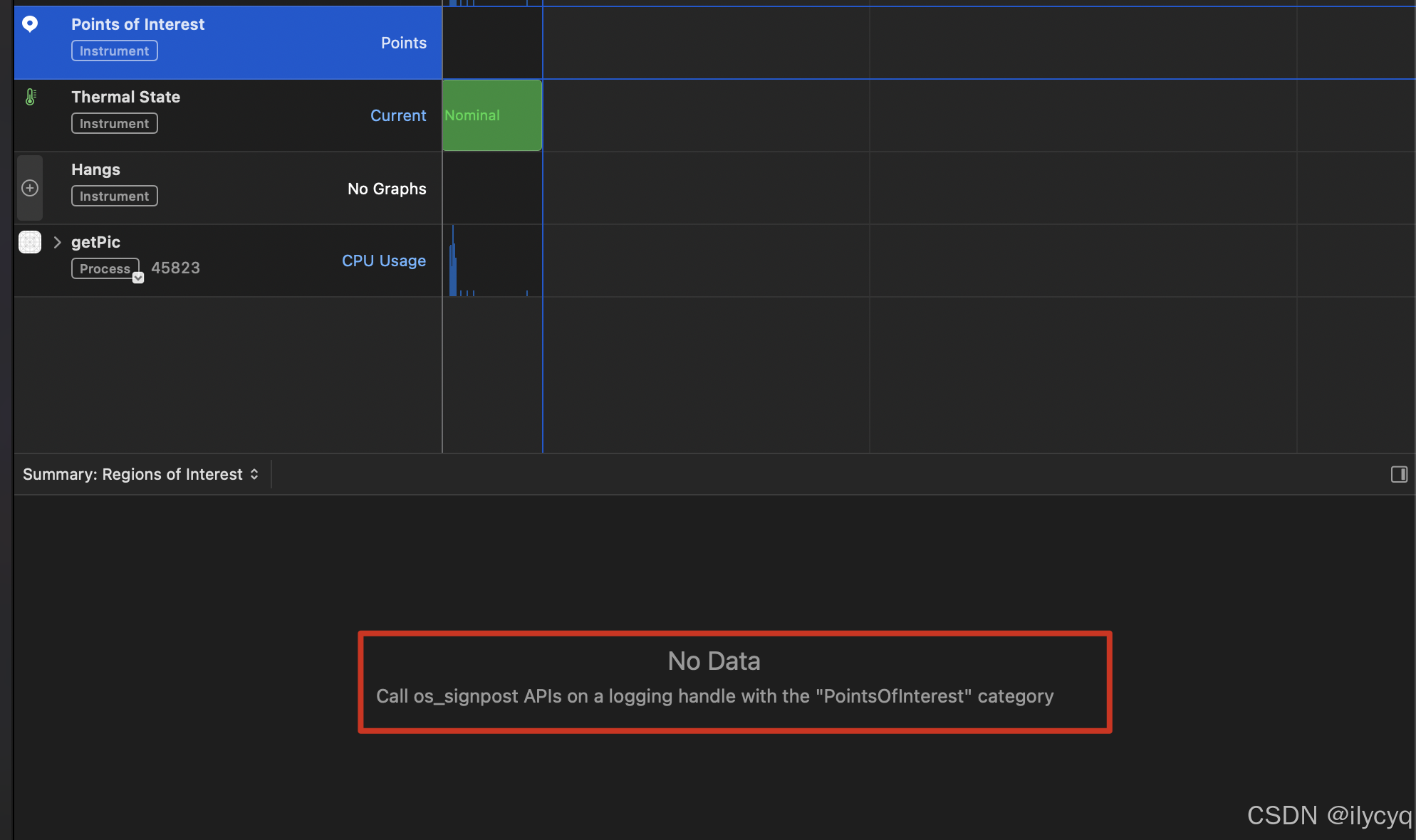Toggle the detail sidebar panel icon
This screenshot has height=840, width=1416.
click(x=1399, y=474)
